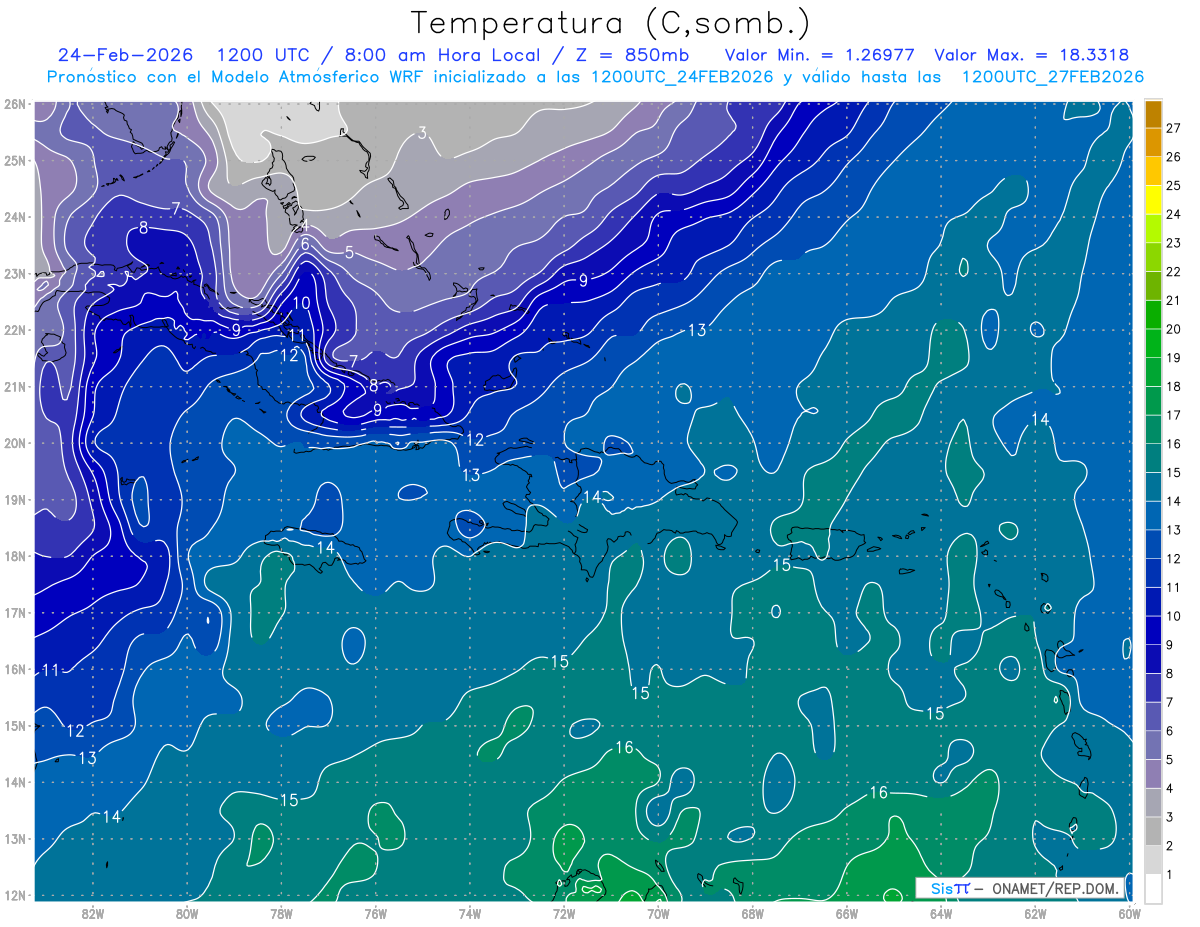Image resolution: width=1200 pixels, height=927 pixels.
Task: Select "Valor Max. = 18.3318" in header
Action: (1032, 55)
